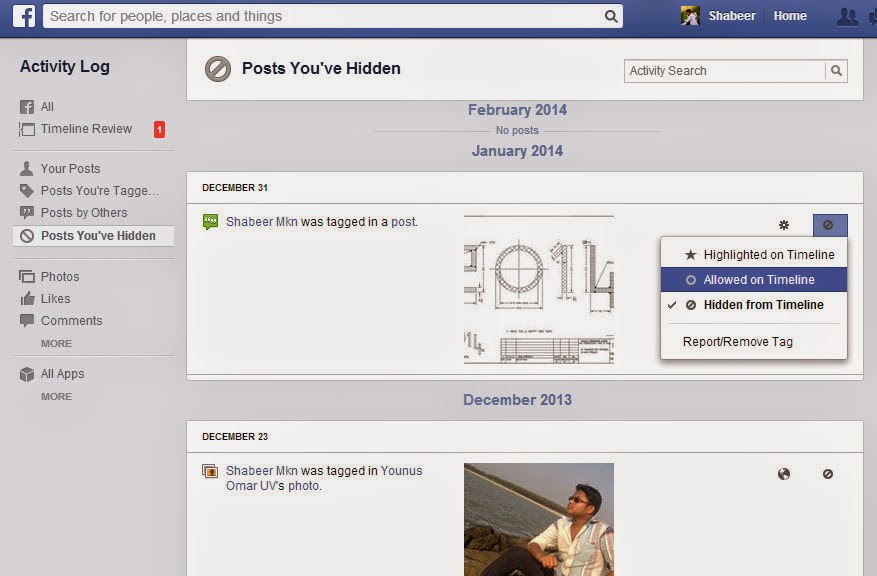Click Shabeer name in top bar
The height and width of the screenshot is (576, 877).
pos(732,16)
